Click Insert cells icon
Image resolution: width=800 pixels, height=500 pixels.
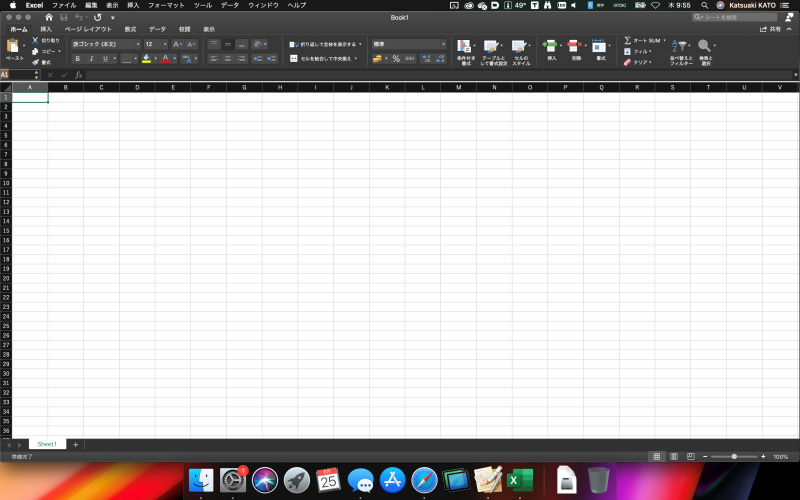click(x=549, y=46)
